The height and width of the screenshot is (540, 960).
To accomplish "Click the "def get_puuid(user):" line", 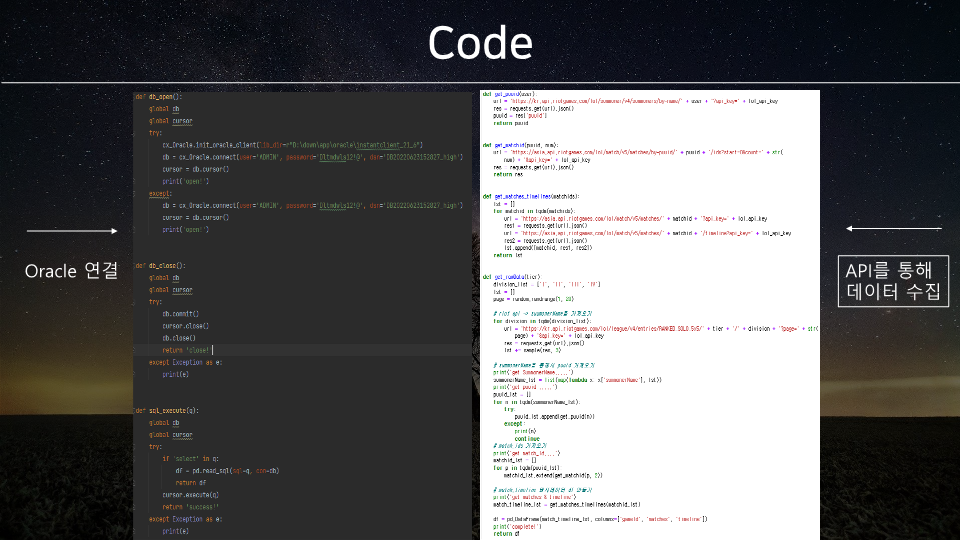I will click(509, 94).
